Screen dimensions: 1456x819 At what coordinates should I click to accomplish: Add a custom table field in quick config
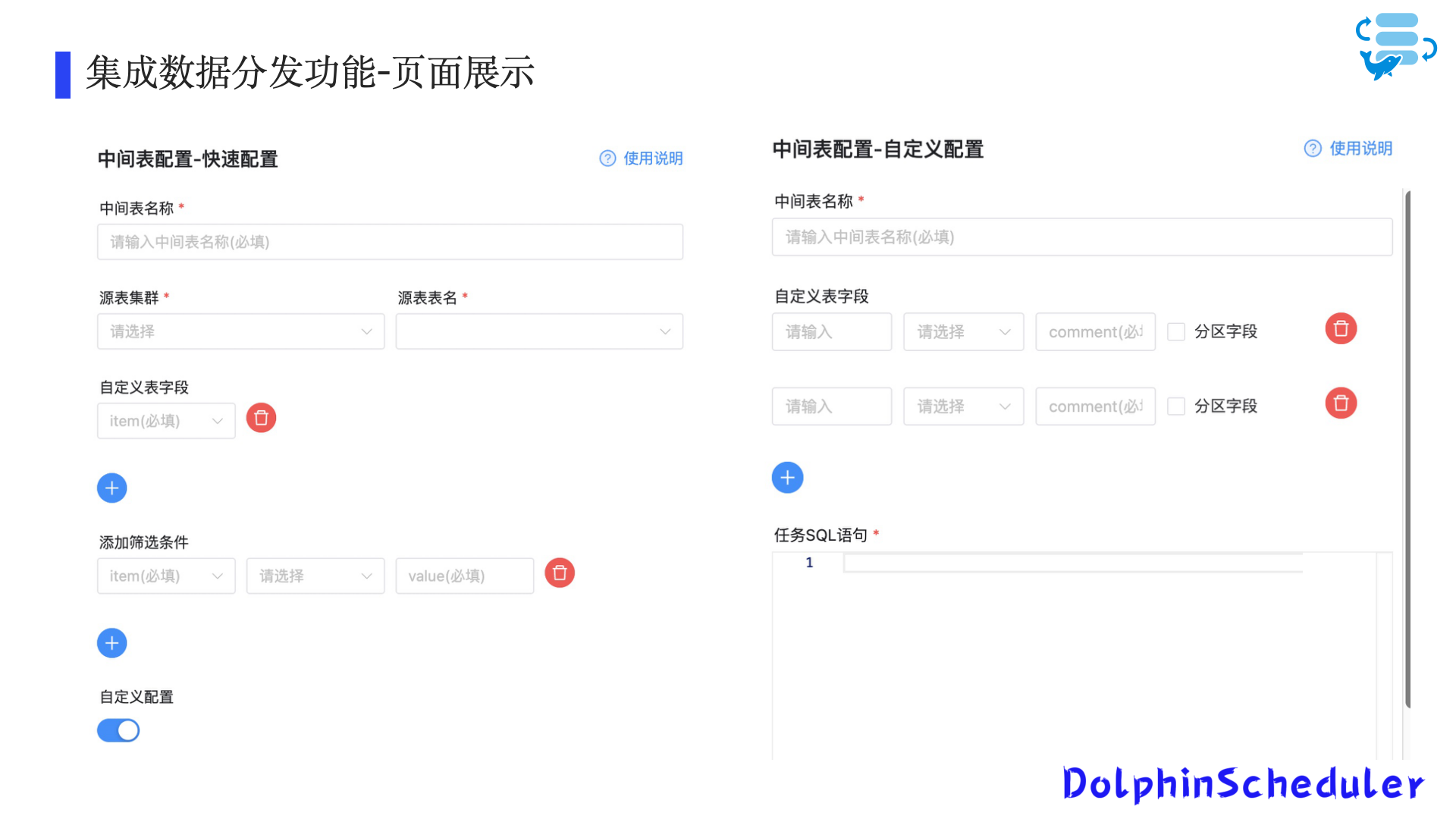[111, 488]
